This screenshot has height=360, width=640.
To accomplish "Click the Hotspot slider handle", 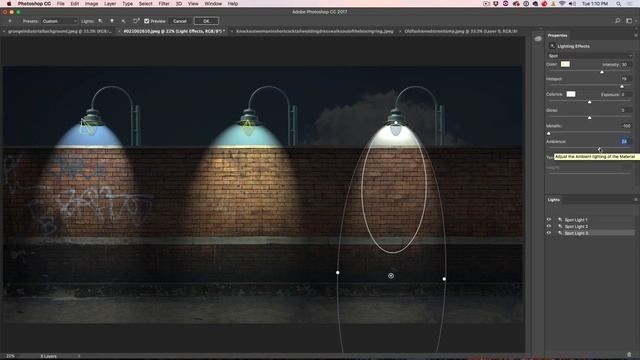I will pyautogui.click(x=622, y=86).
